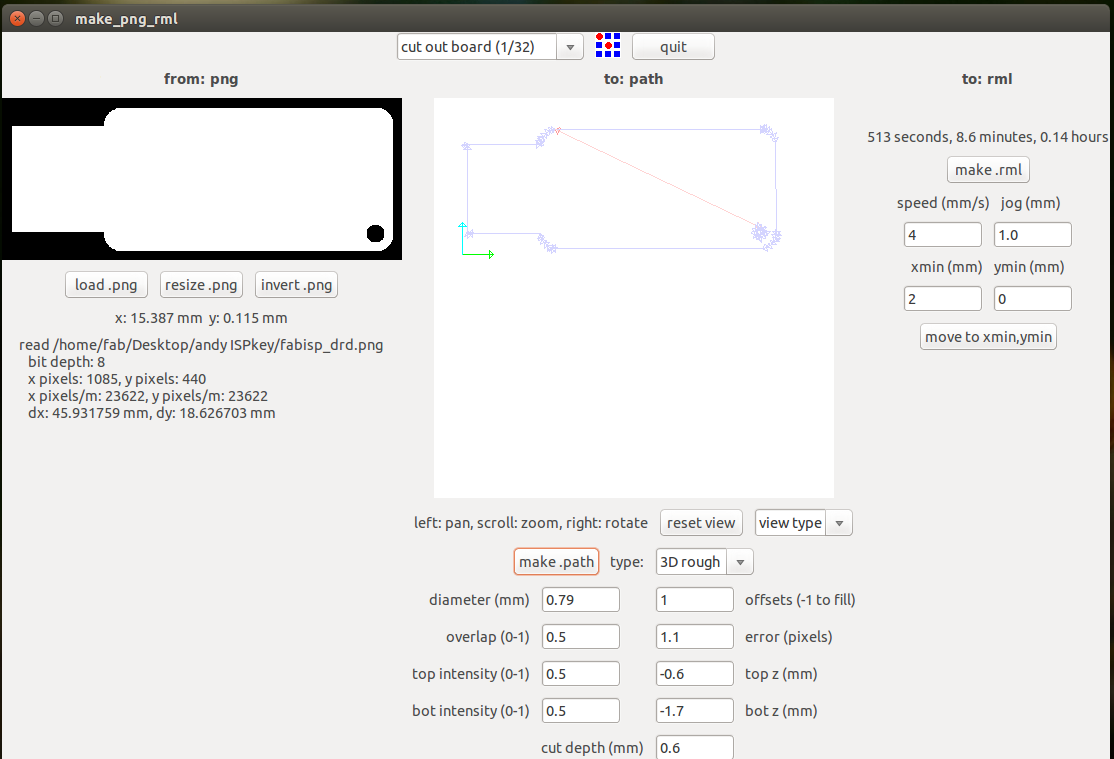Click the load .png button

point(106,285)
